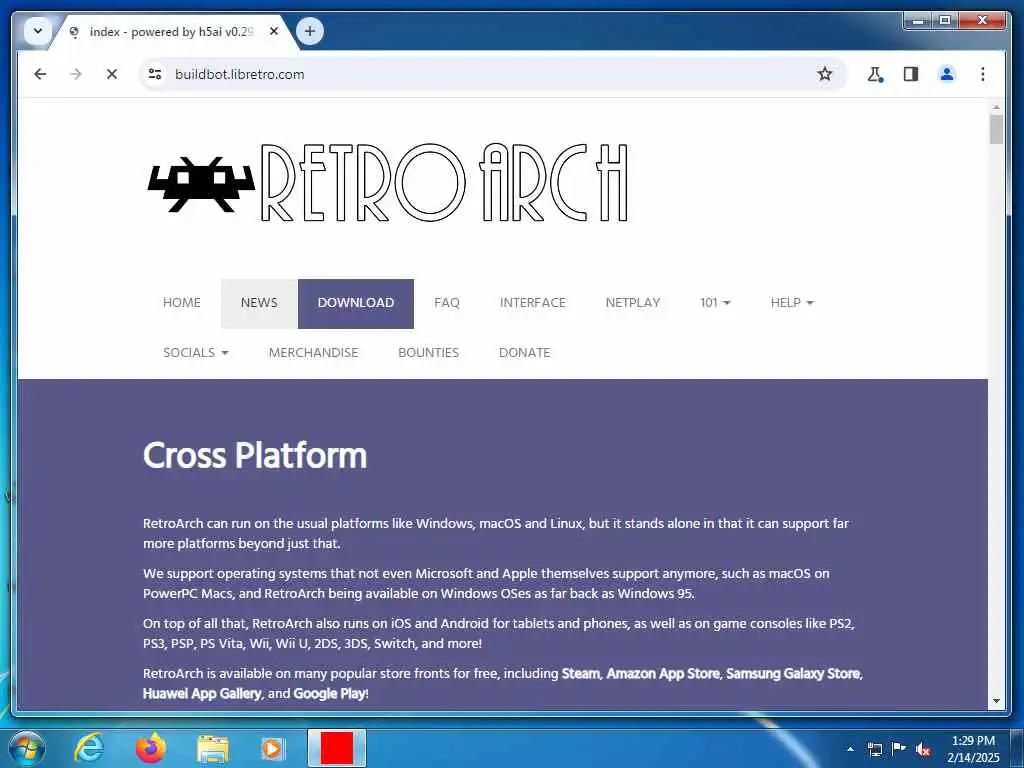Open the DONATE link
The width and height of the screenshot is (1024, 768).
[524, 353]
